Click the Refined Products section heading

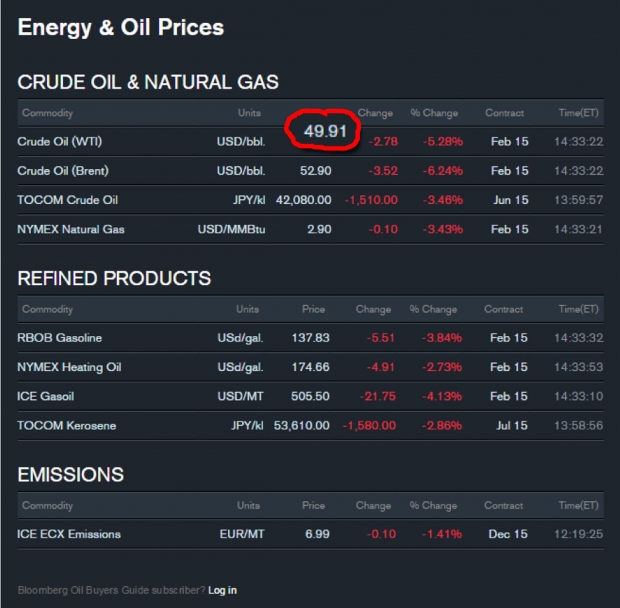click(x=114, y=278)
